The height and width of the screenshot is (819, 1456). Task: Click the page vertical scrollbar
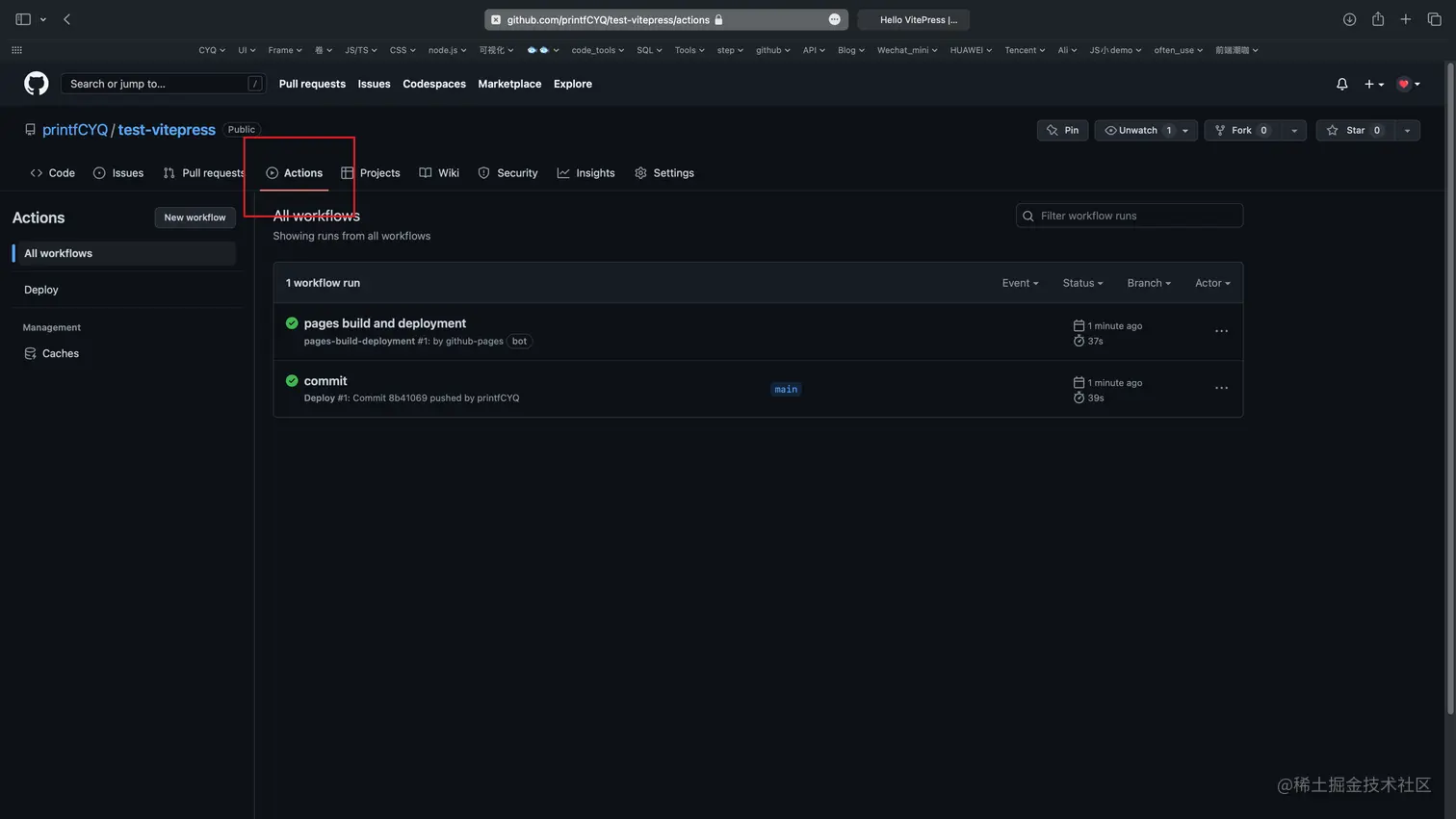point(1450,390)
